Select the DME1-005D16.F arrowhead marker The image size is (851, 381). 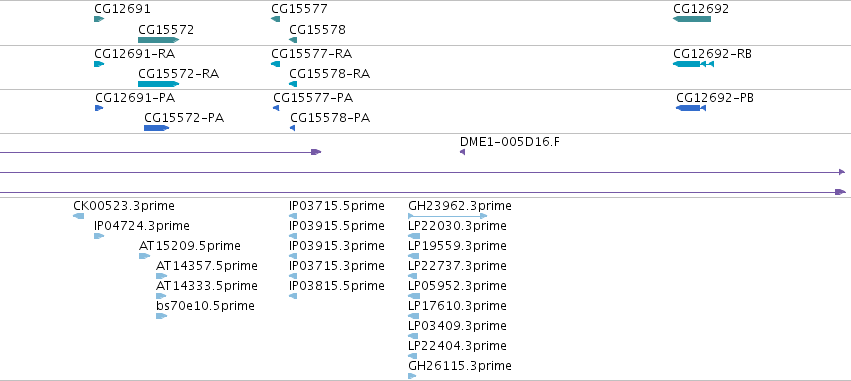point(462,152)
